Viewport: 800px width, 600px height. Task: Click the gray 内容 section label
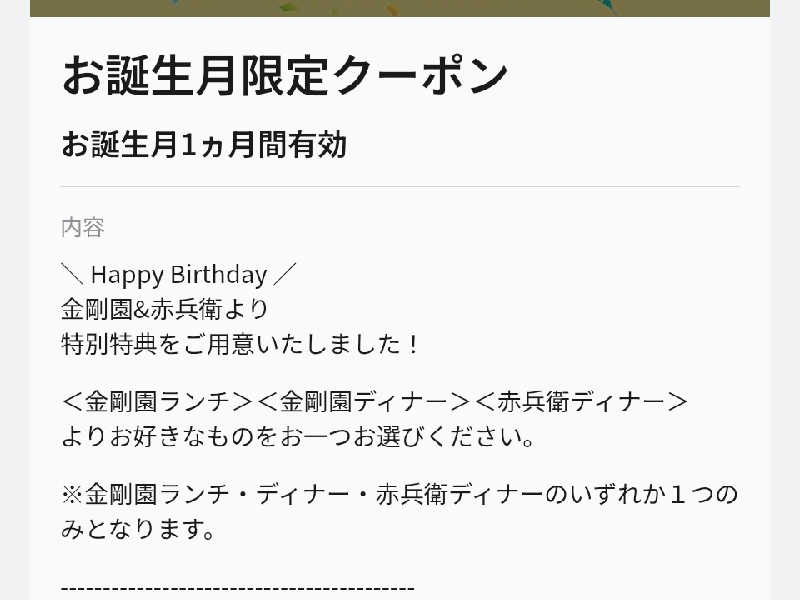tap(83, 227)
